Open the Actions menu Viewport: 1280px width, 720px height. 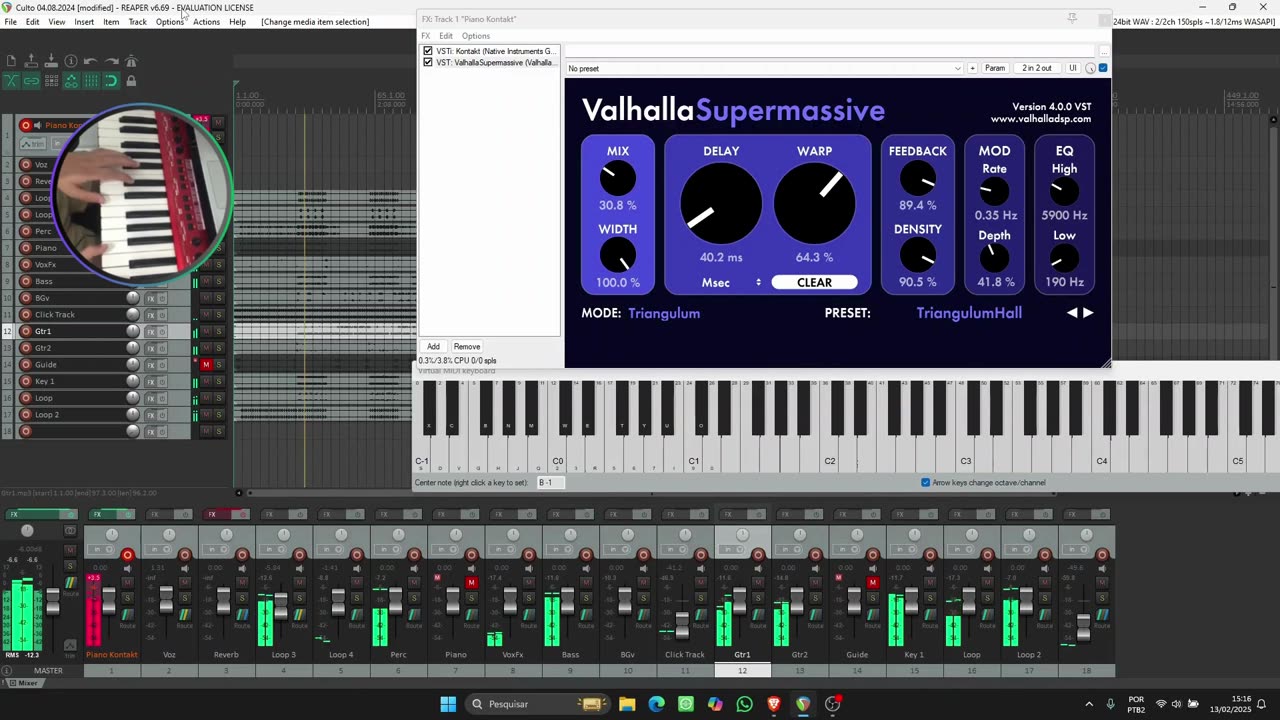pyautogui.click(x=206, y=22)
